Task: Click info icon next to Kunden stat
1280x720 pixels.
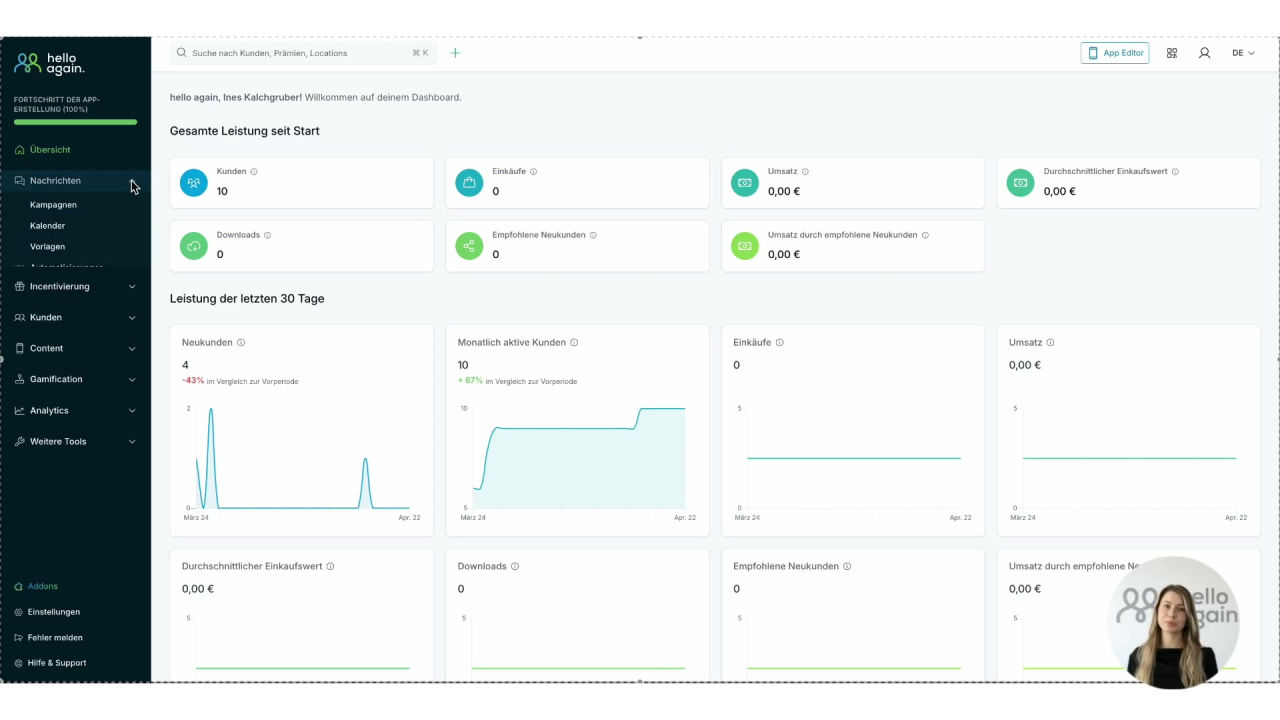Action: coord(254,172)
